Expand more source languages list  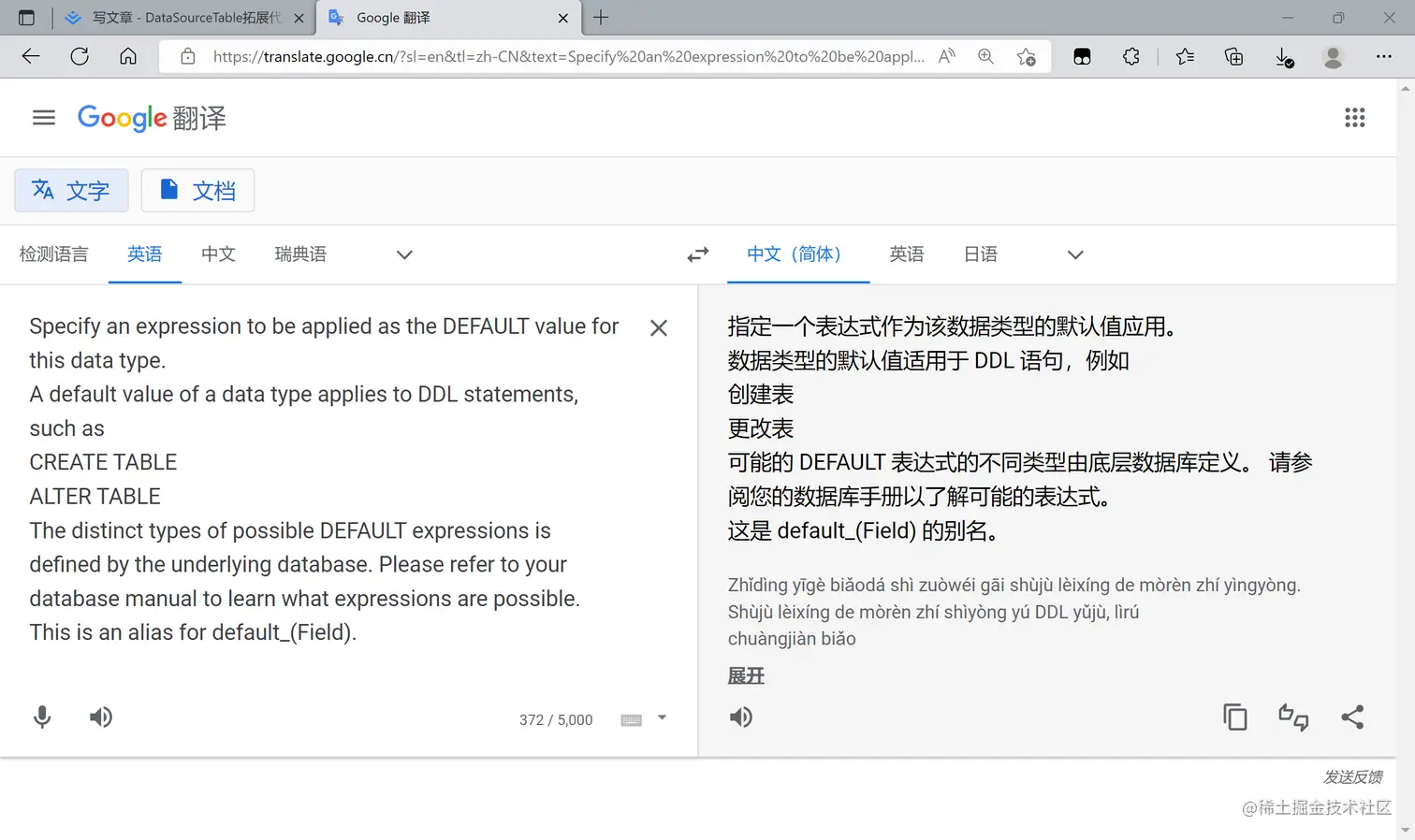point(404,254)
